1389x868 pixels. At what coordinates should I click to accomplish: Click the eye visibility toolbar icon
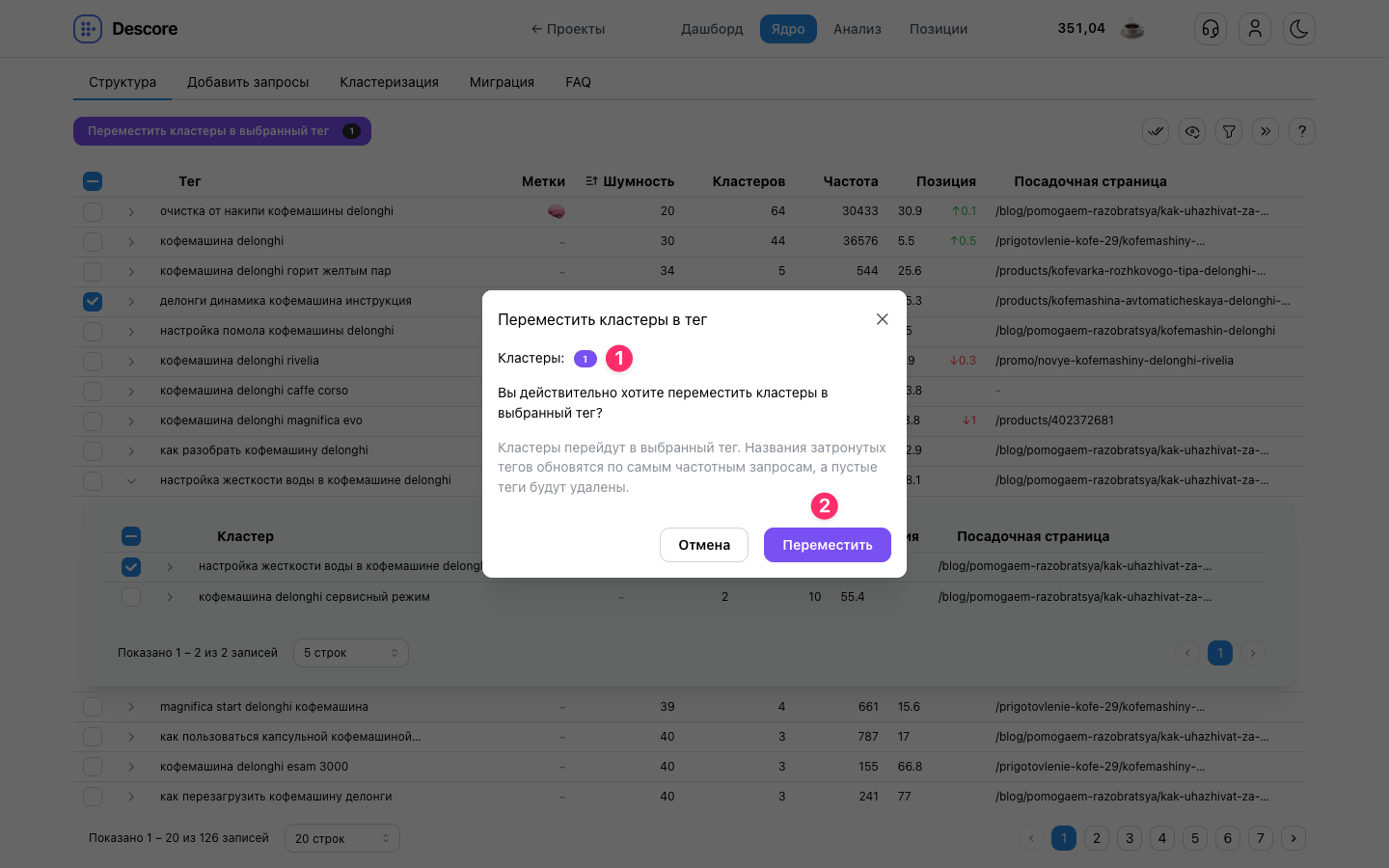(1192, 131)
